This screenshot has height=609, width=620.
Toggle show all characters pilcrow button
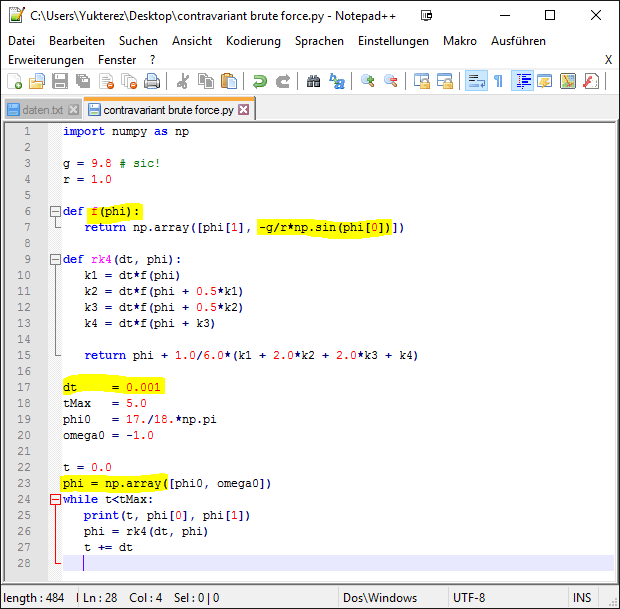[x=498, y=81]
